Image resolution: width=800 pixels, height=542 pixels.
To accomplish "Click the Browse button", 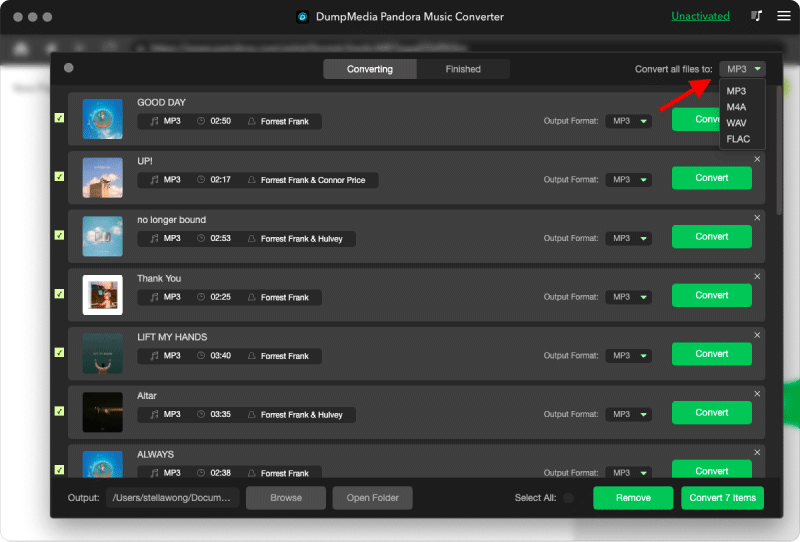I will 286,498.
